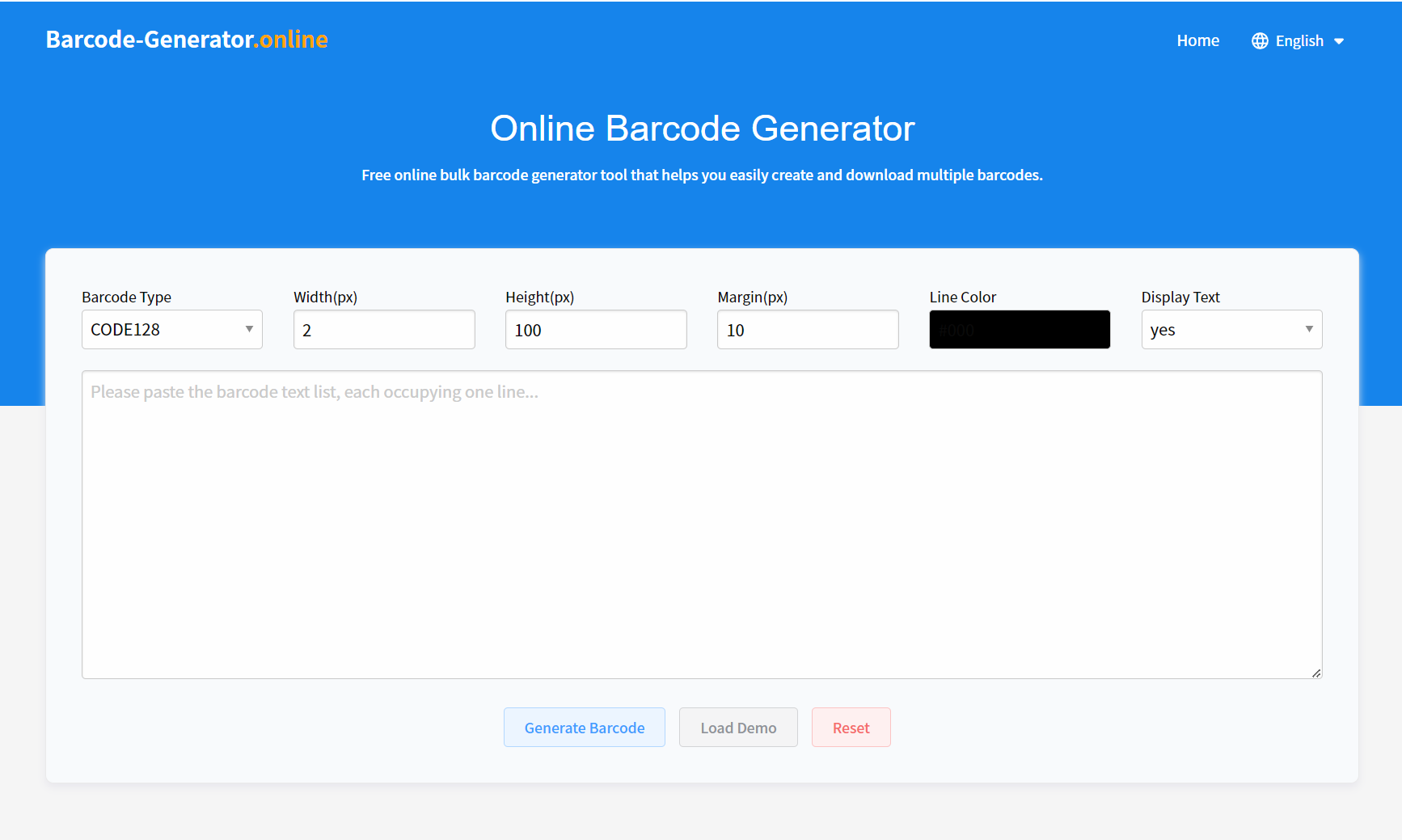
Task: Click the Barcode-Generator.online logo
Action: (x=187, y=40)
